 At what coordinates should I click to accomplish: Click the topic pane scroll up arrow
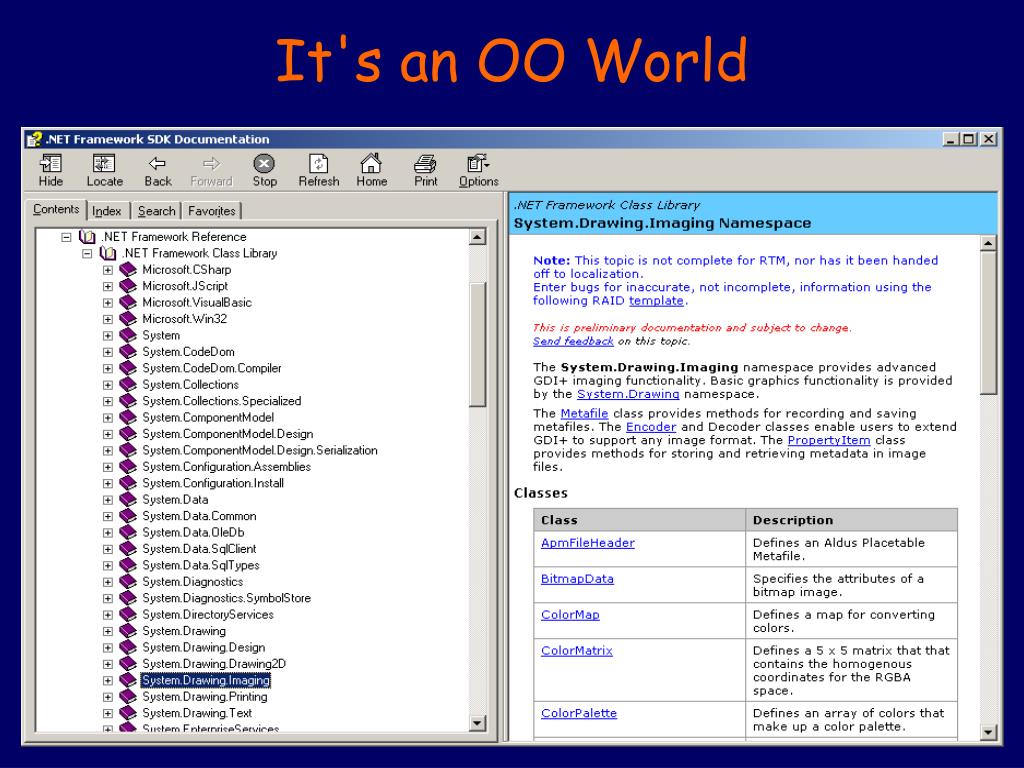tap(989, 244)
